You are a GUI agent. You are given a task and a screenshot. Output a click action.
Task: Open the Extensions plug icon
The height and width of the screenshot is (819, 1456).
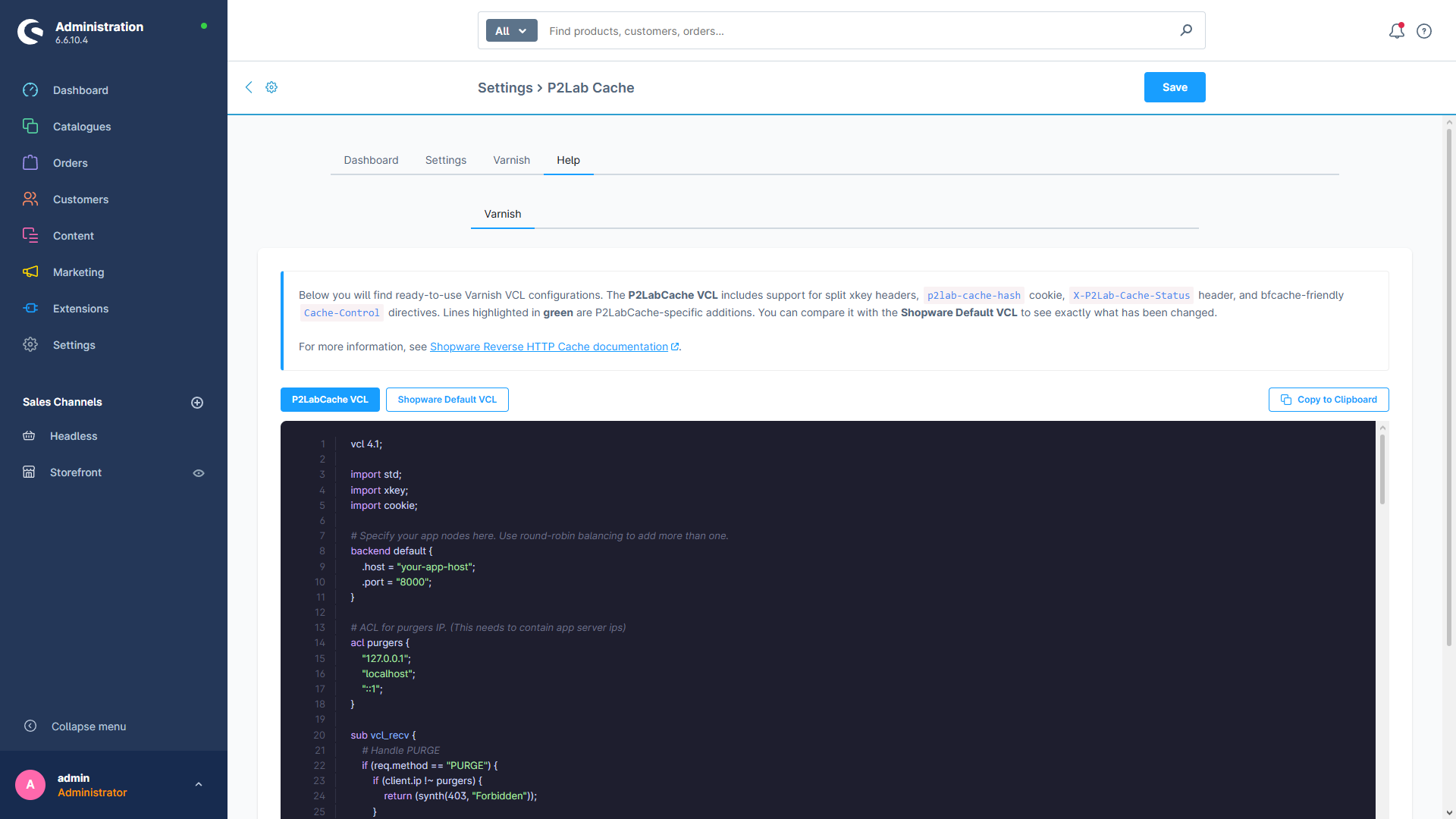[x=30, y=309]
